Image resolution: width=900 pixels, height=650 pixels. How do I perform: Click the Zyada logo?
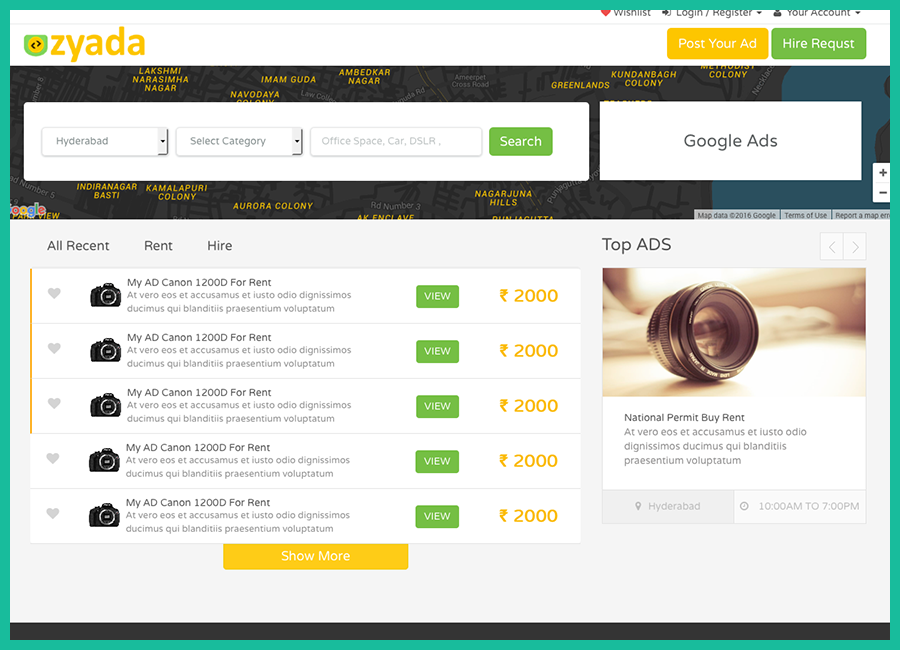coord(85,45)
